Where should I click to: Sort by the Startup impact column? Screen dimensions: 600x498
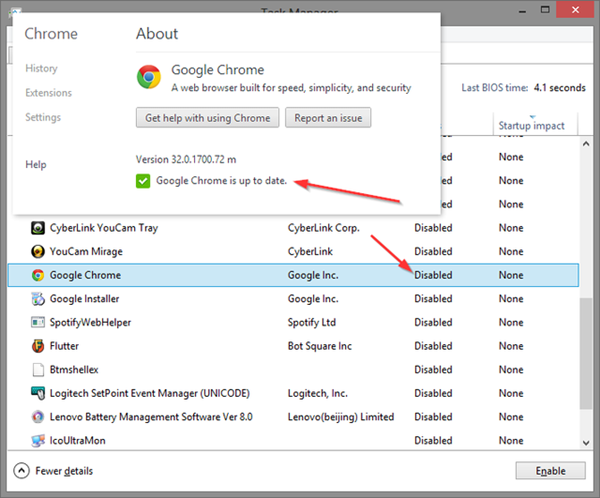point(531,126)
